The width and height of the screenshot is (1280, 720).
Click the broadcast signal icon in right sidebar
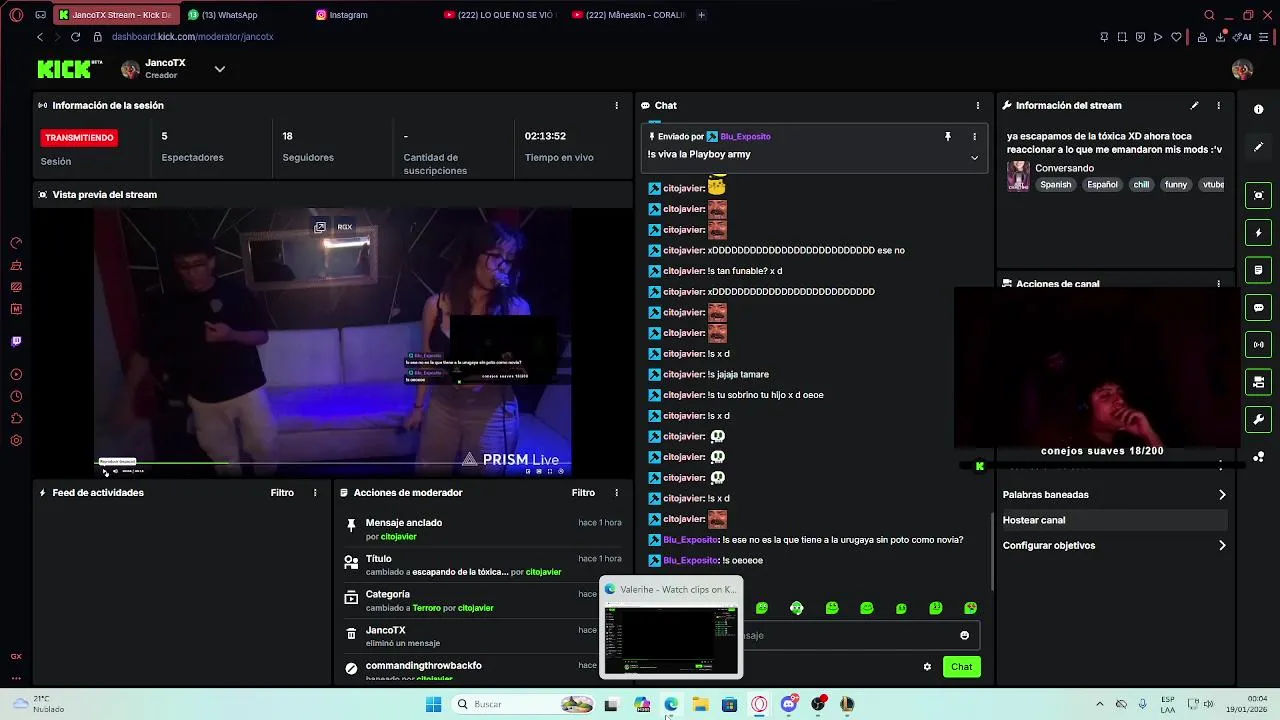[x=1259, y=345]
